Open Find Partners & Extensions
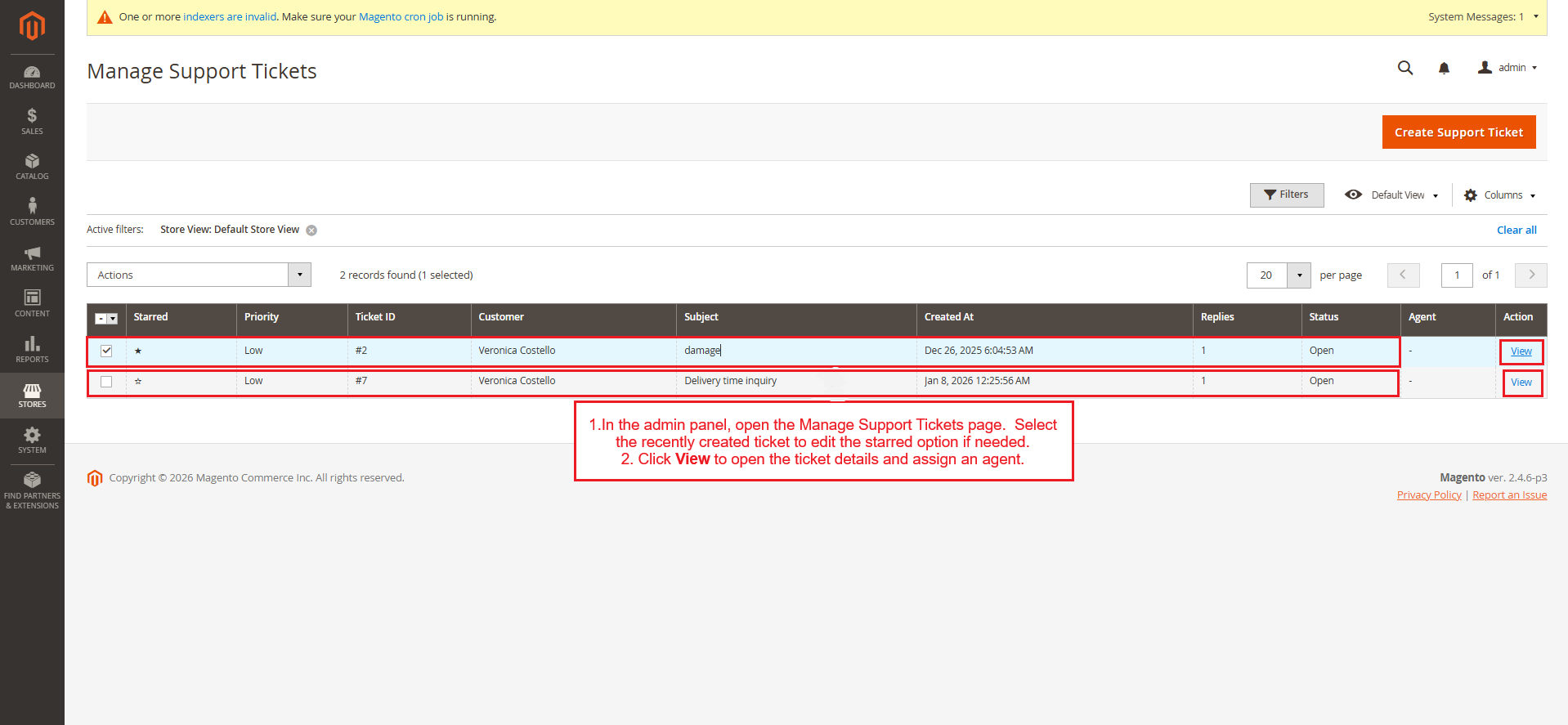The image size is (1568, 725). click(x=32, y=490)
